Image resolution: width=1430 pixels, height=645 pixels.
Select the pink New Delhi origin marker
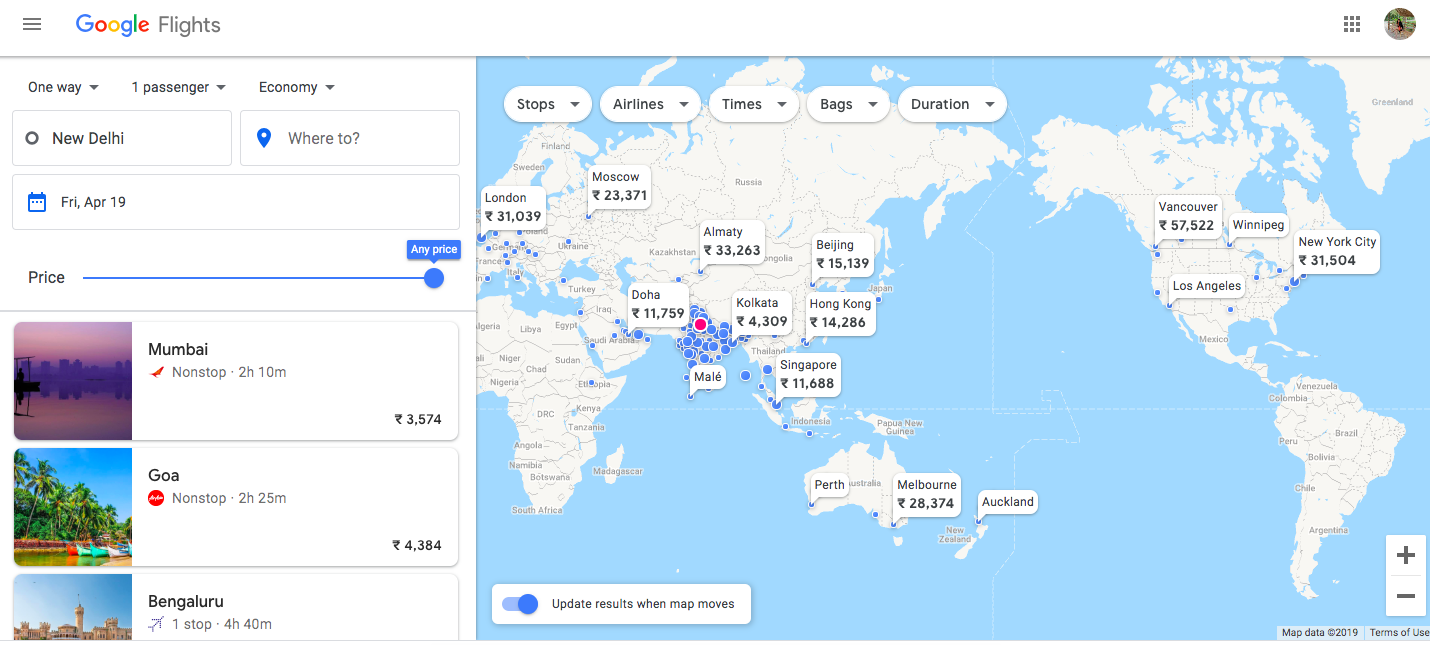701,324
